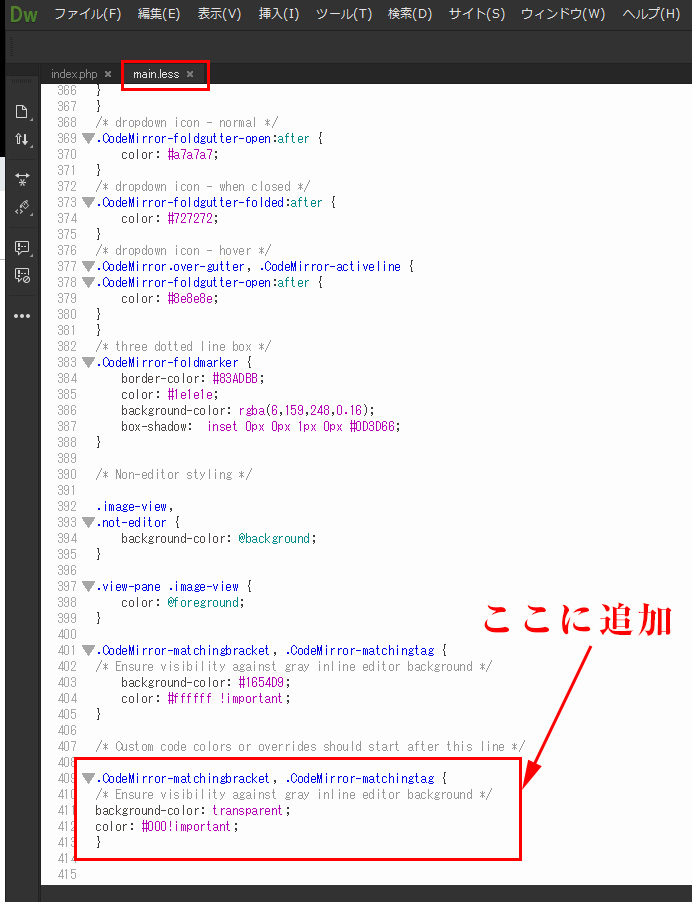The height and width of the screenshot is (902, 692).
Task: Close the main.less tab
Action: [190, 74]
